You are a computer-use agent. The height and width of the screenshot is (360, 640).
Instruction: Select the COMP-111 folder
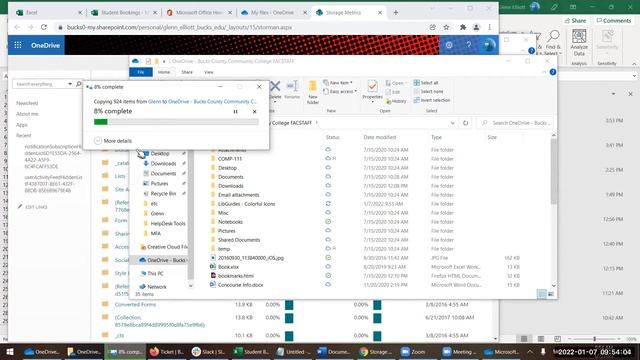click(x=230, y=159)
